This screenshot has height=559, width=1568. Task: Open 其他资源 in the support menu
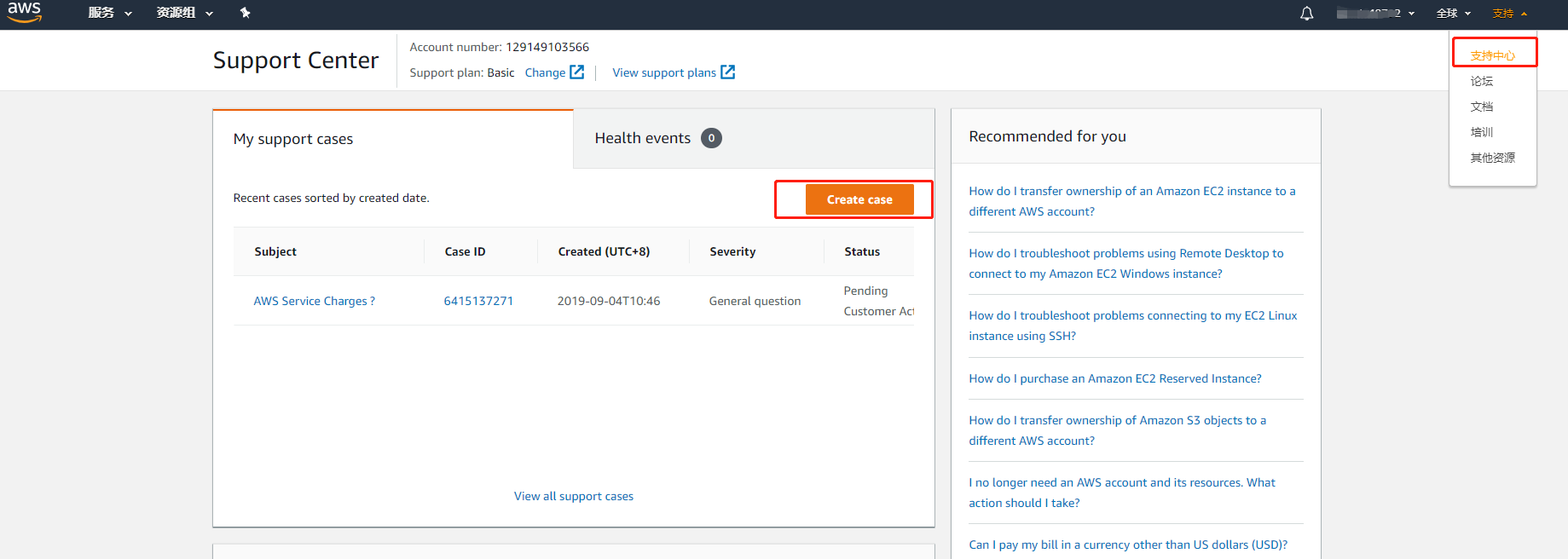click(1492, 158)
